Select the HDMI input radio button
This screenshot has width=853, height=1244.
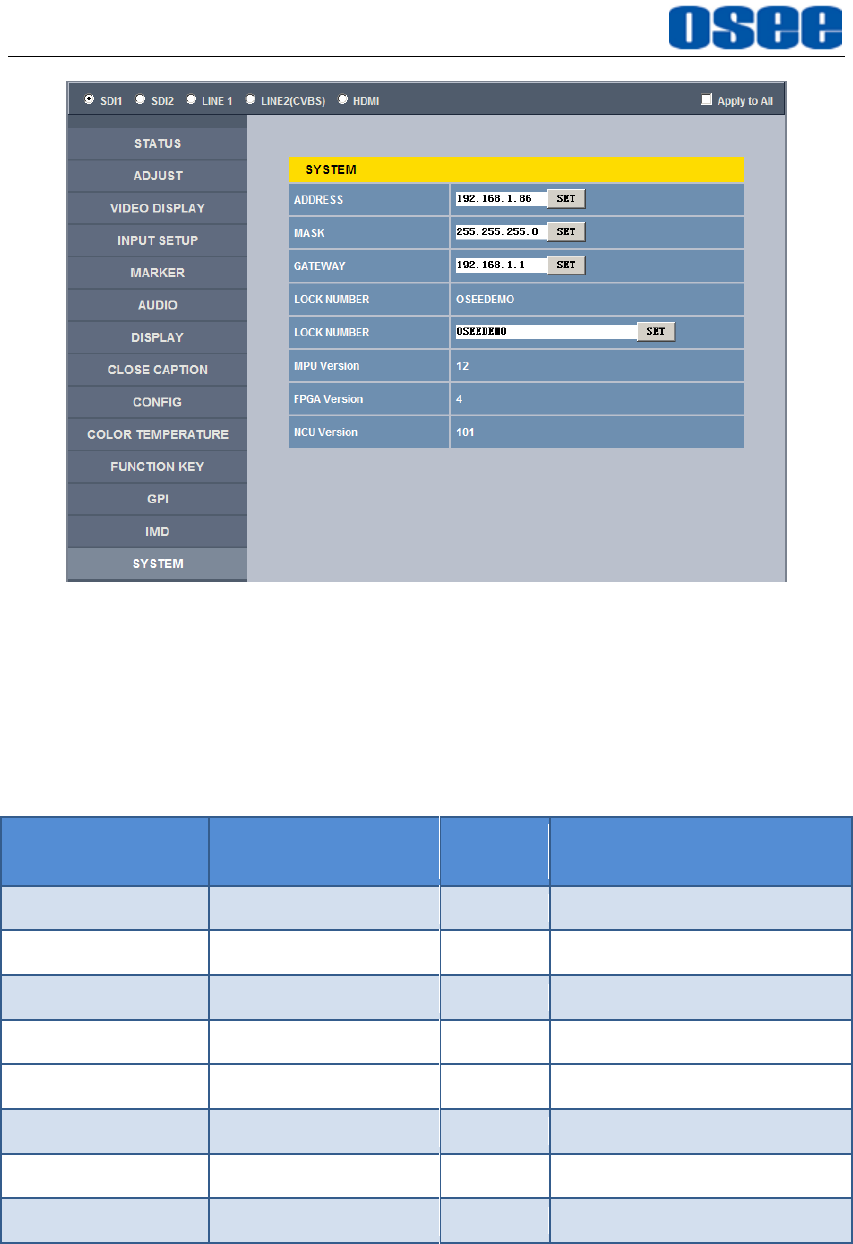click(x=343, y=100)
